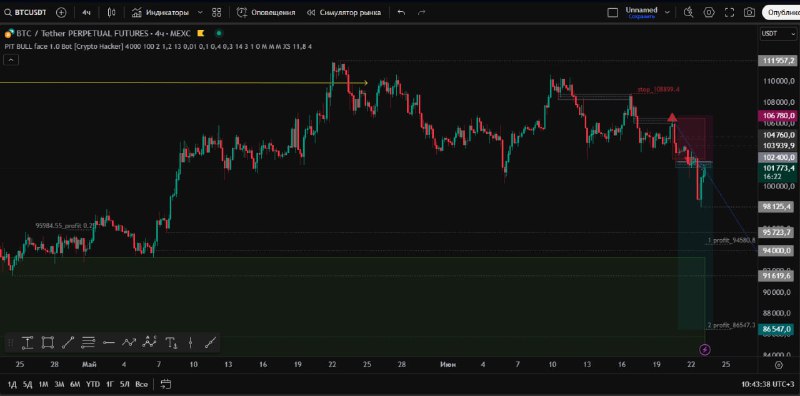Click the green market status dot
This screenshot has width=800, height=396.
(x=219, y=34)
